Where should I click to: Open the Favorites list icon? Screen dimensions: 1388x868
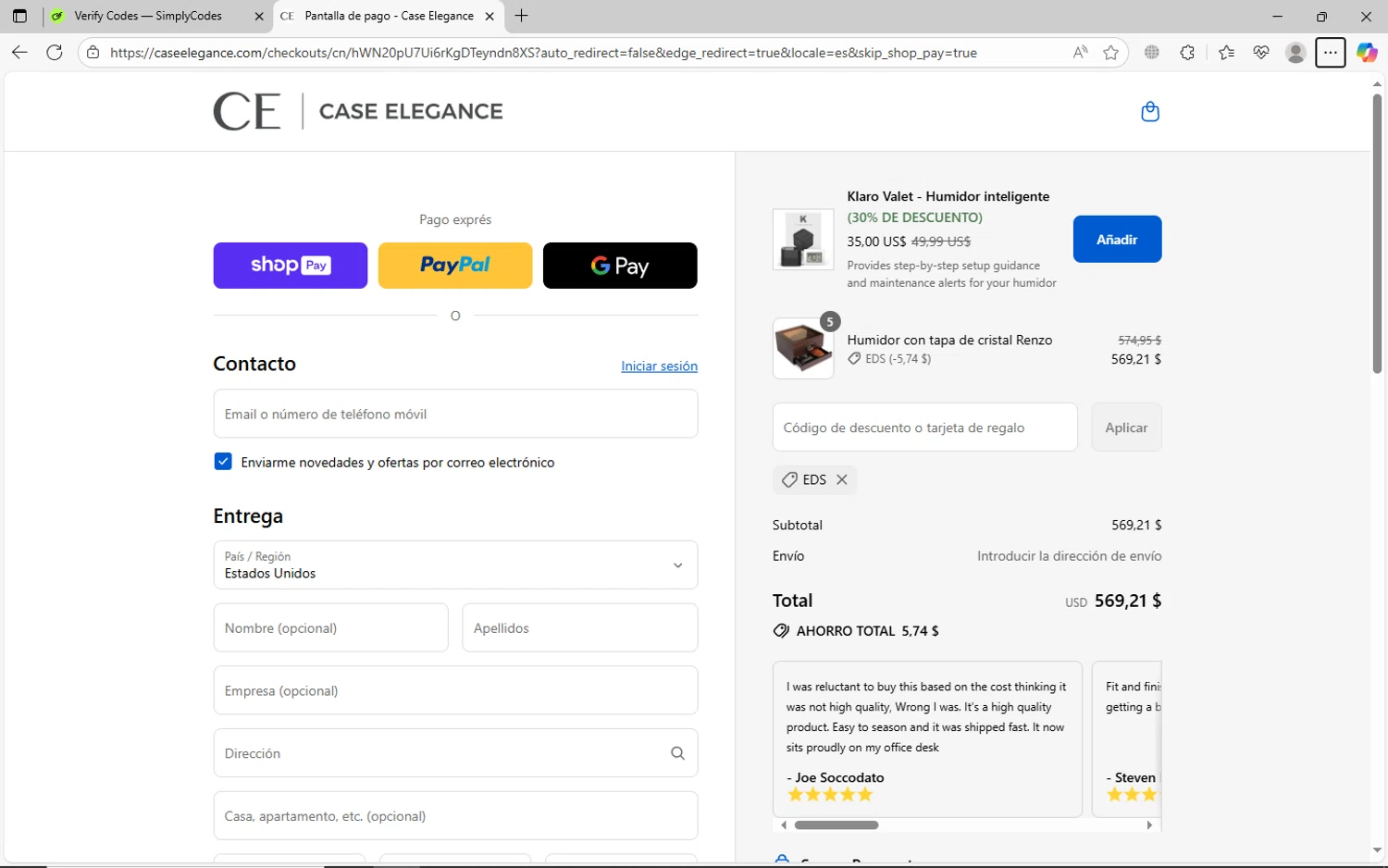(1226, 53)
